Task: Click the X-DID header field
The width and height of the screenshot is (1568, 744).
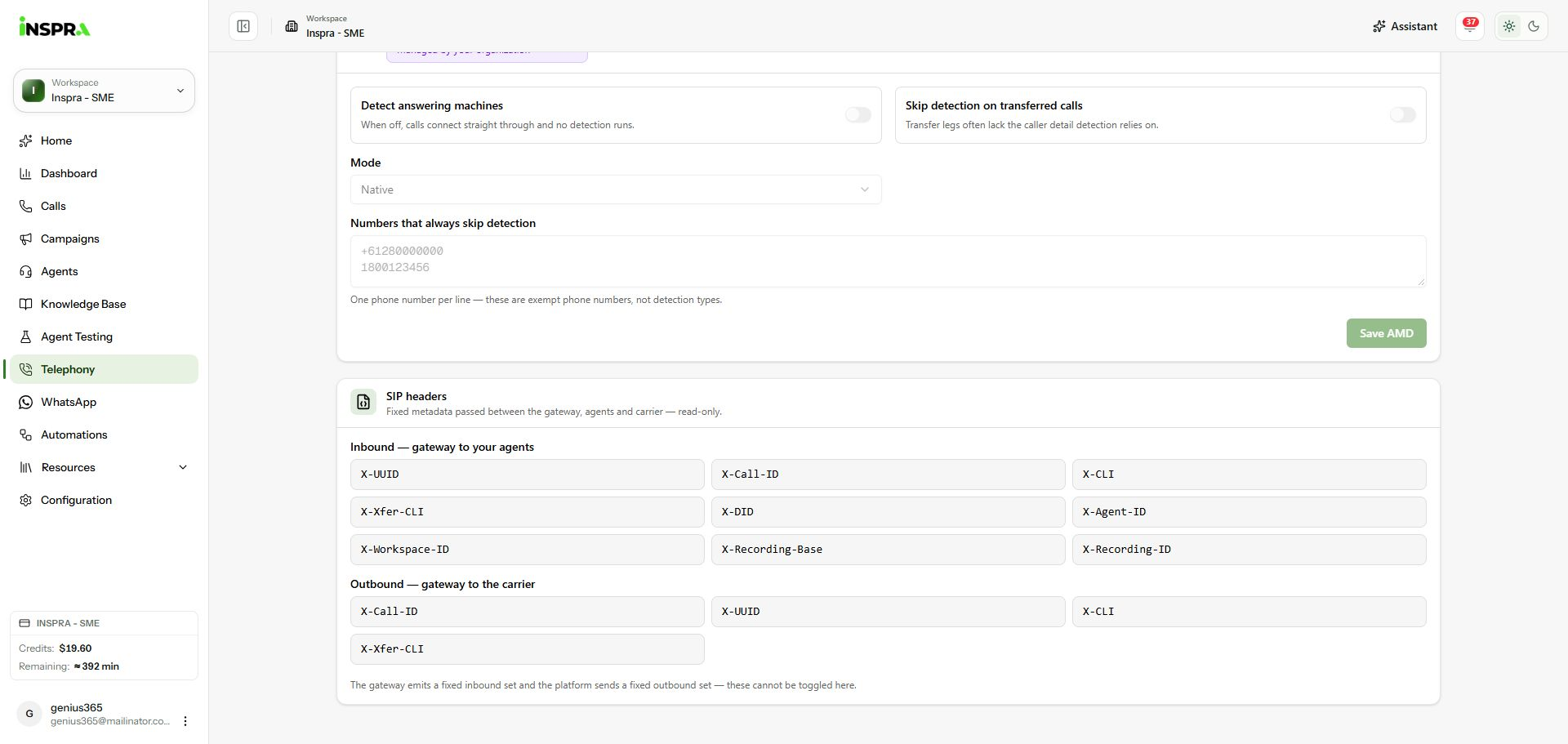Action: (x=888, y=512)
